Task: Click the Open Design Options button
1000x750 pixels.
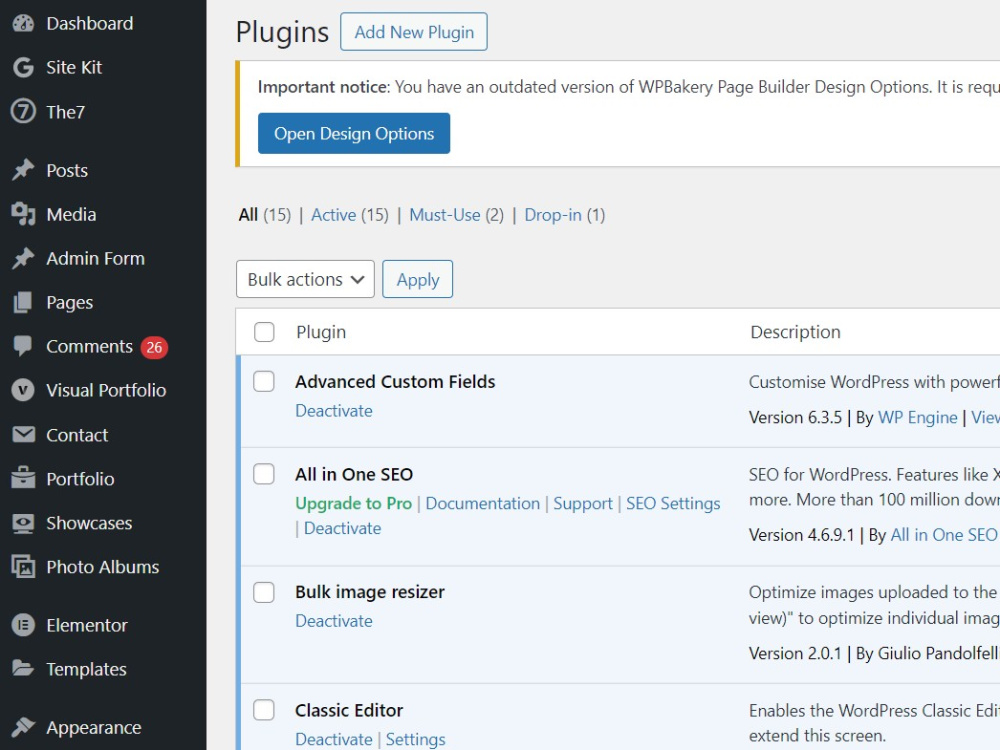Action: pos(354,133)
